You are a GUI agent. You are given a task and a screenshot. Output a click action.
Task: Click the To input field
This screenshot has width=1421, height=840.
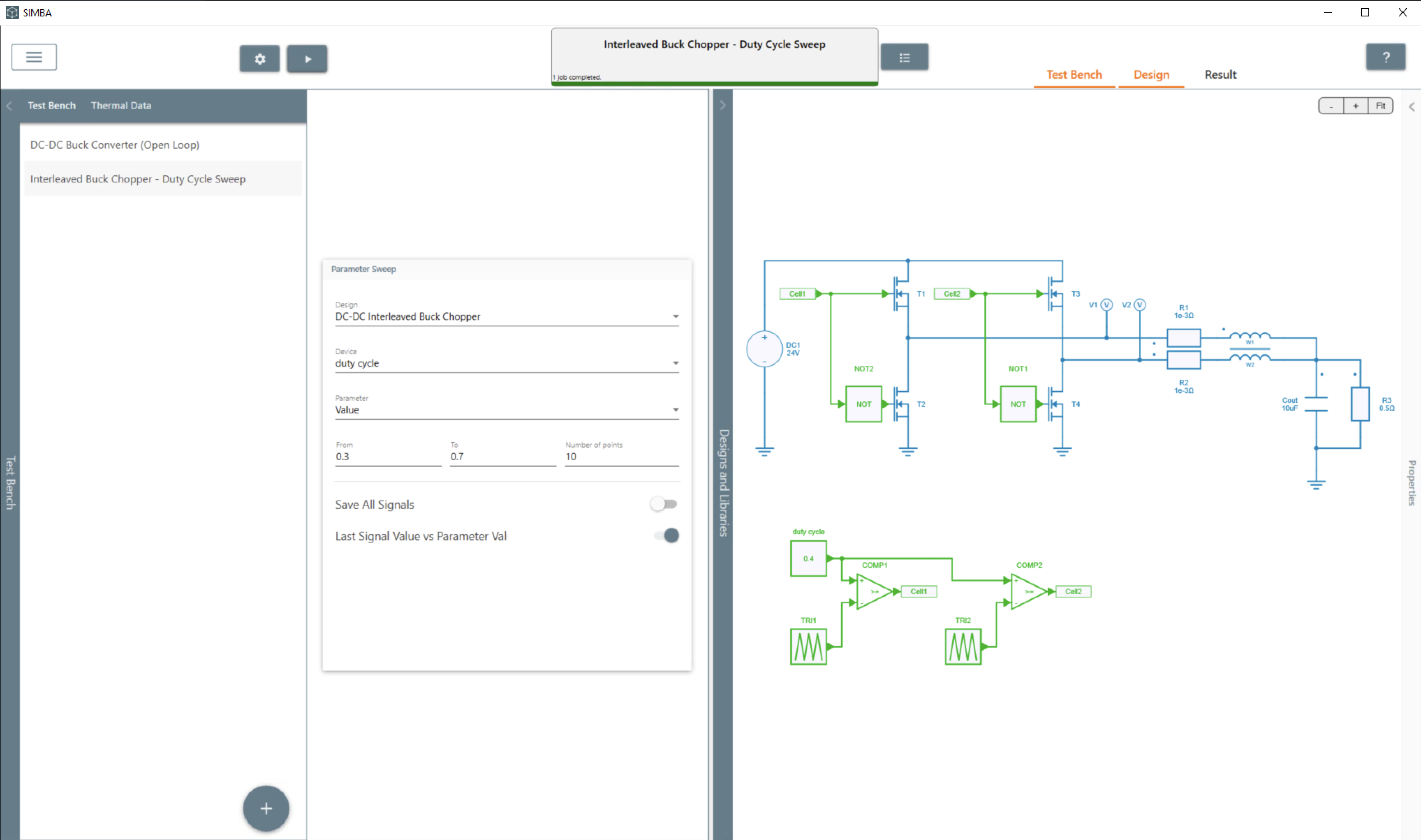coord(503,456)
